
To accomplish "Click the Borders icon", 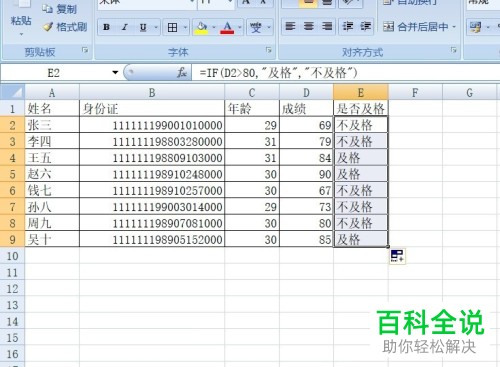I will 172,27.
